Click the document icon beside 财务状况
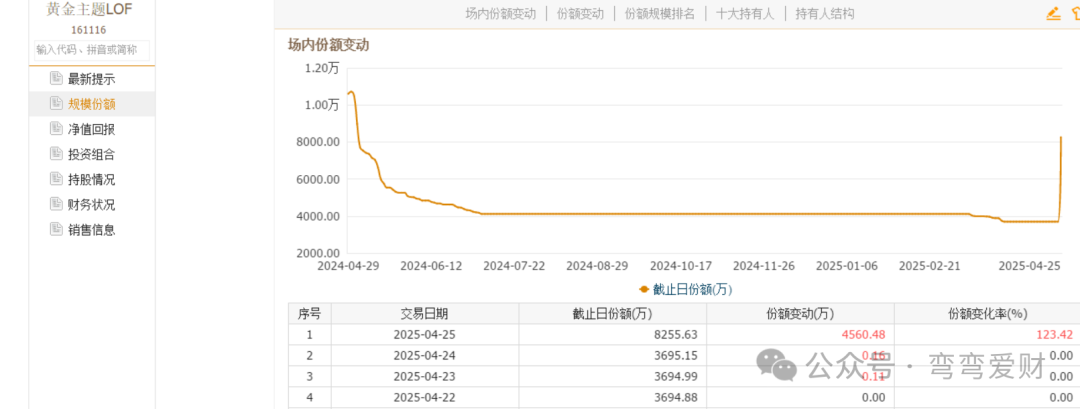 coord(56,204)
